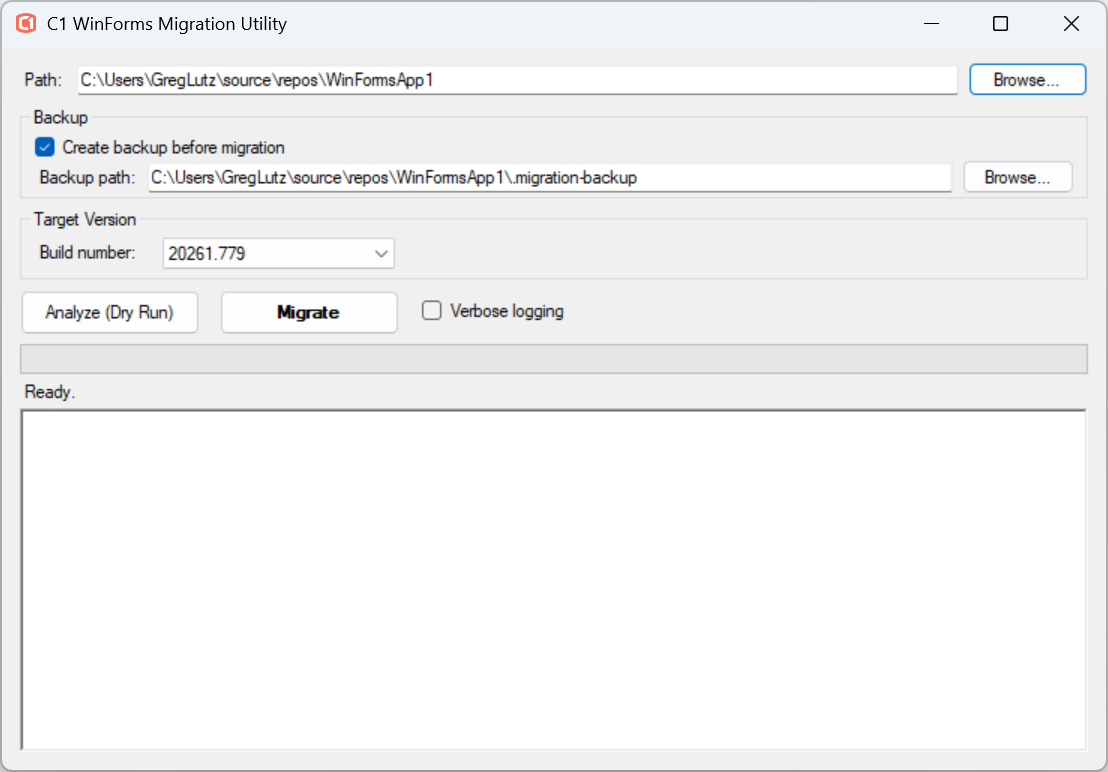Screen dimensions: 1108x772
Task: Click the Migrate button
Action: click(309, 312)
